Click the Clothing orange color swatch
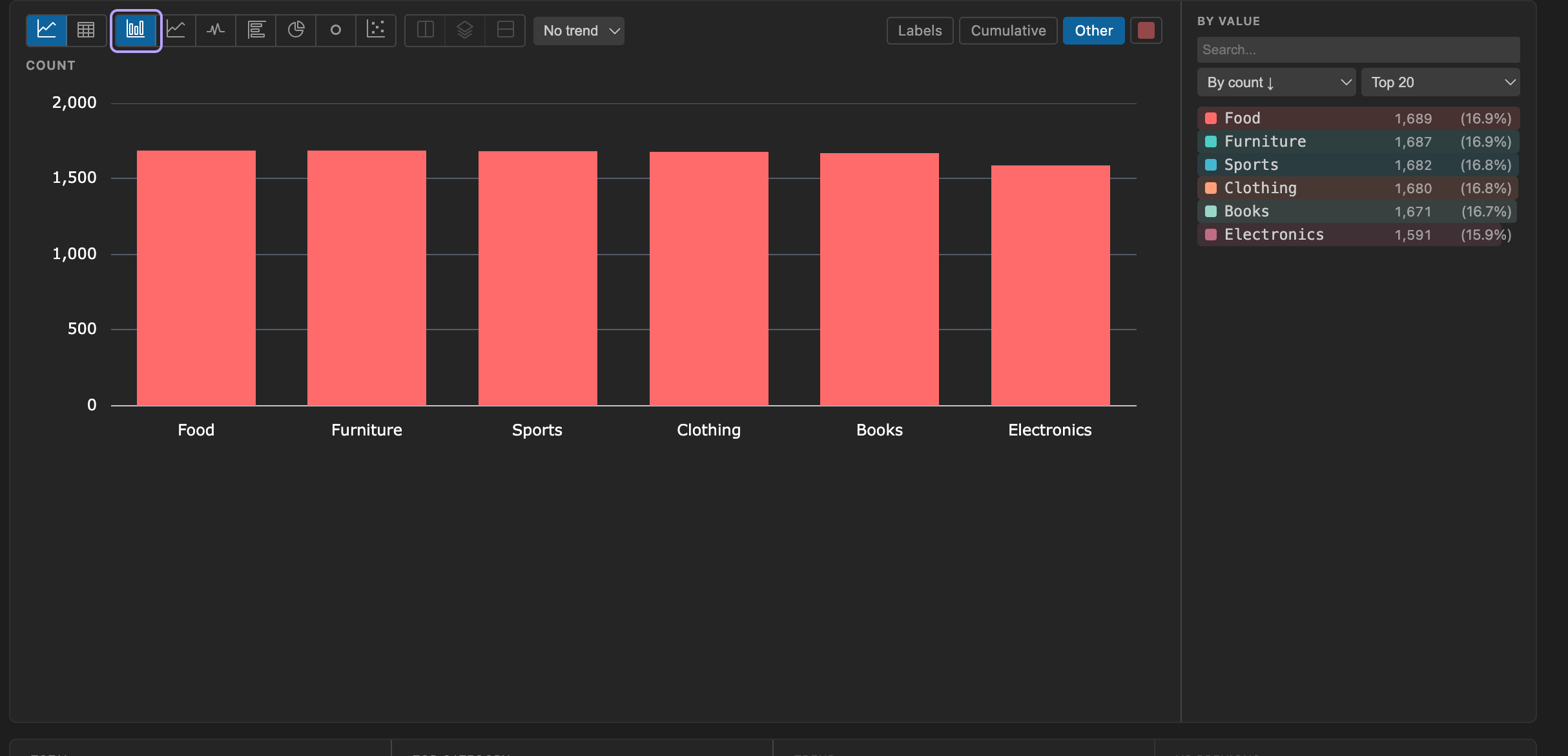 coord(1211,188)
